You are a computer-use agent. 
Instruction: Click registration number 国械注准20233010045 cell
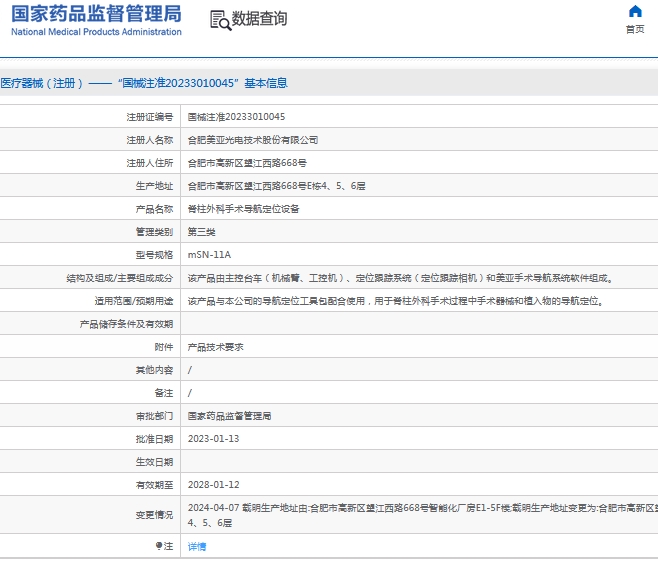pyautogui.click(x=236, y=117)
